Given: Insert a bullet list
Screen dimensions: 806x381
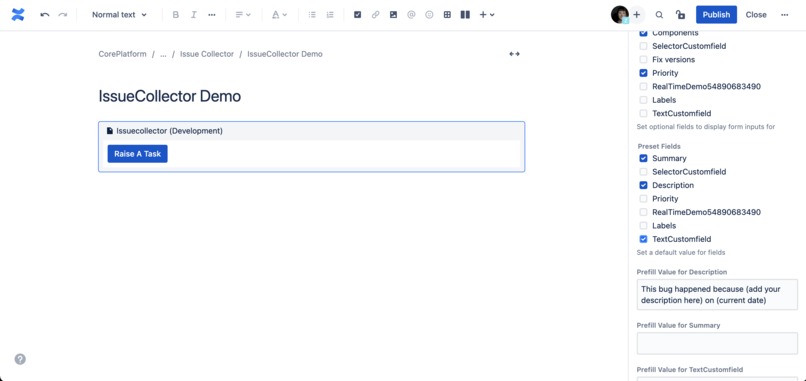Looking at the screenshot, I should 312,15.
